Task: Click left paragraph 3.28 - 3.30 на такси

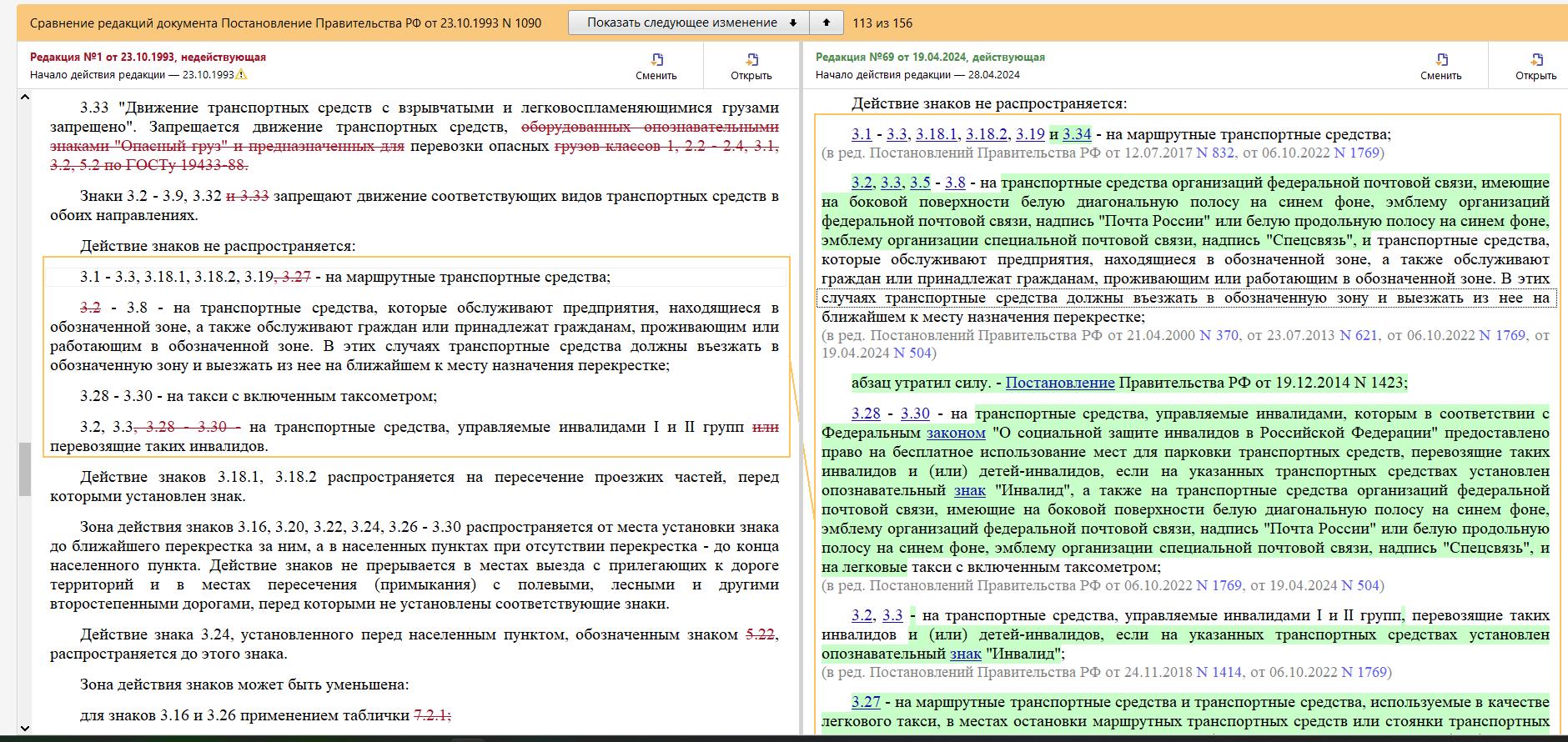Action: pos(259,396)
